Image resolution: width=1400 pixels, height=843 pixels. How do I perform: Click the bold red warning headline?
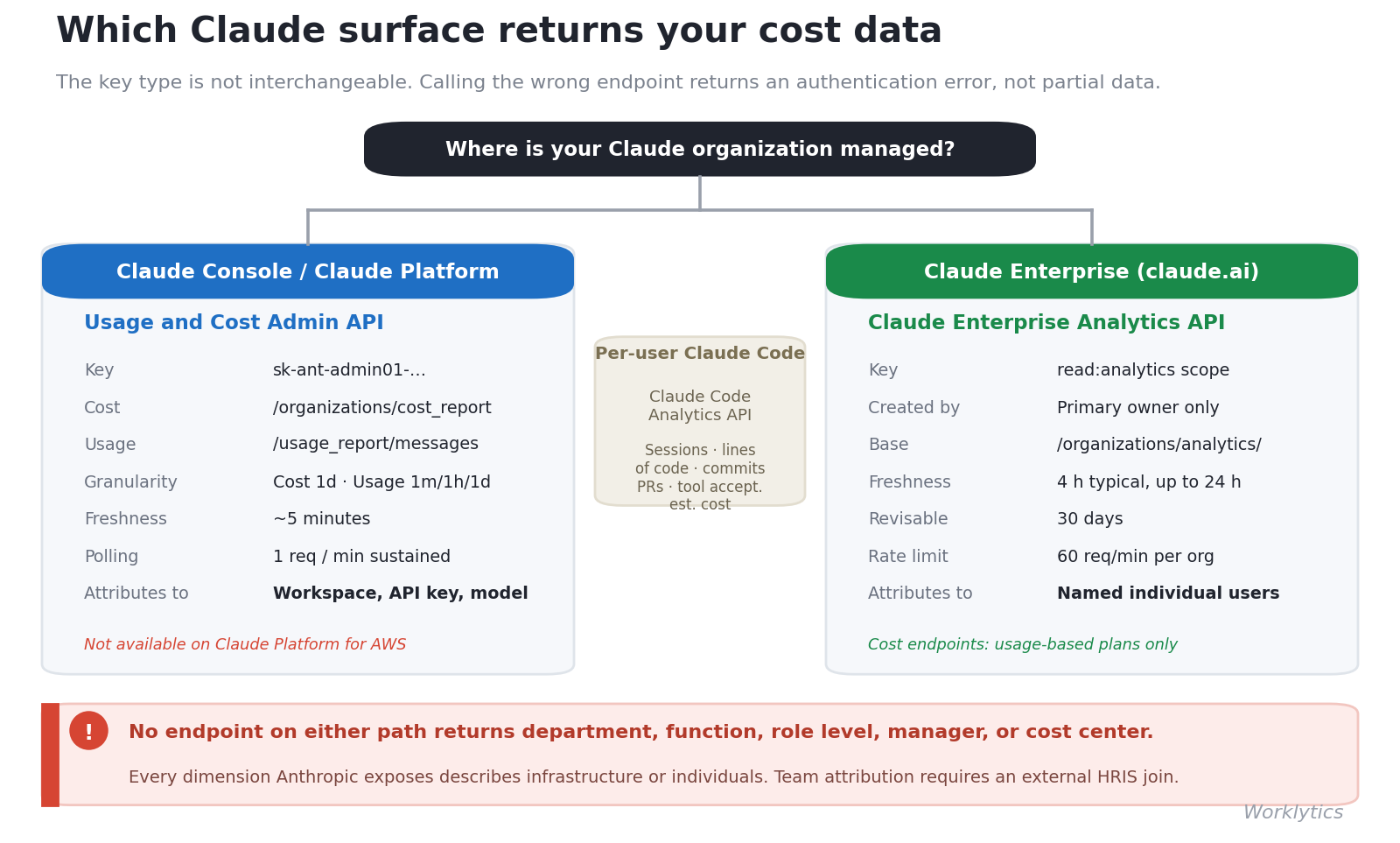point(640,732)
